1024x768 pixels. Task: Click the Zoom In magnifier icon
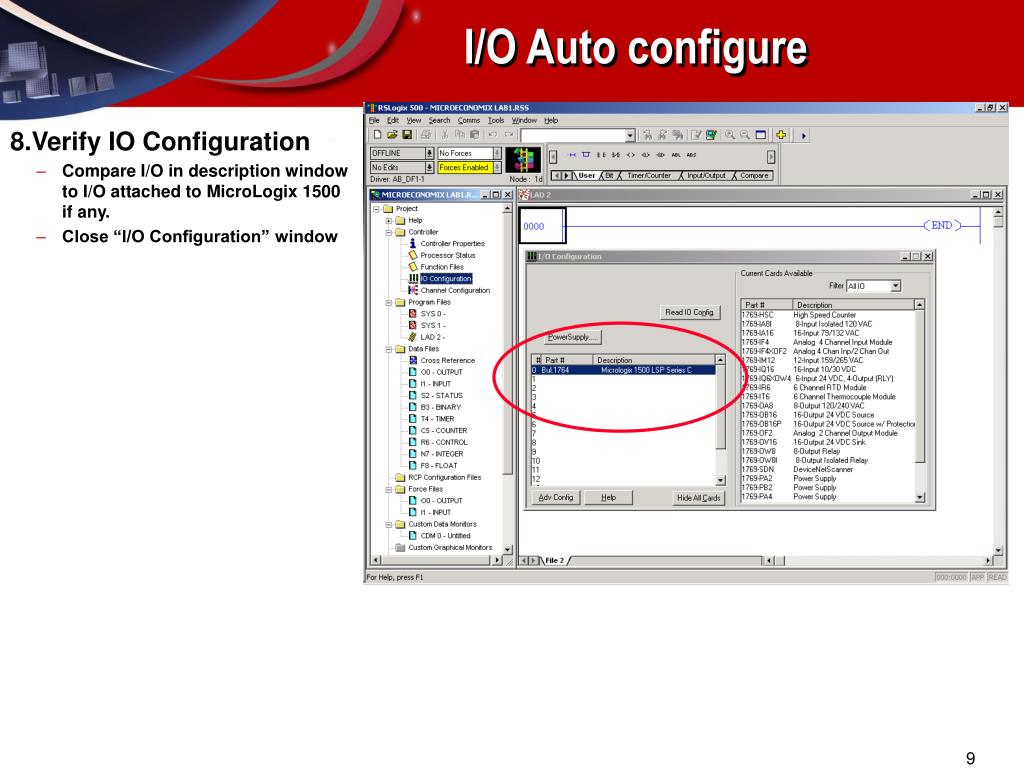coord(730,135)
